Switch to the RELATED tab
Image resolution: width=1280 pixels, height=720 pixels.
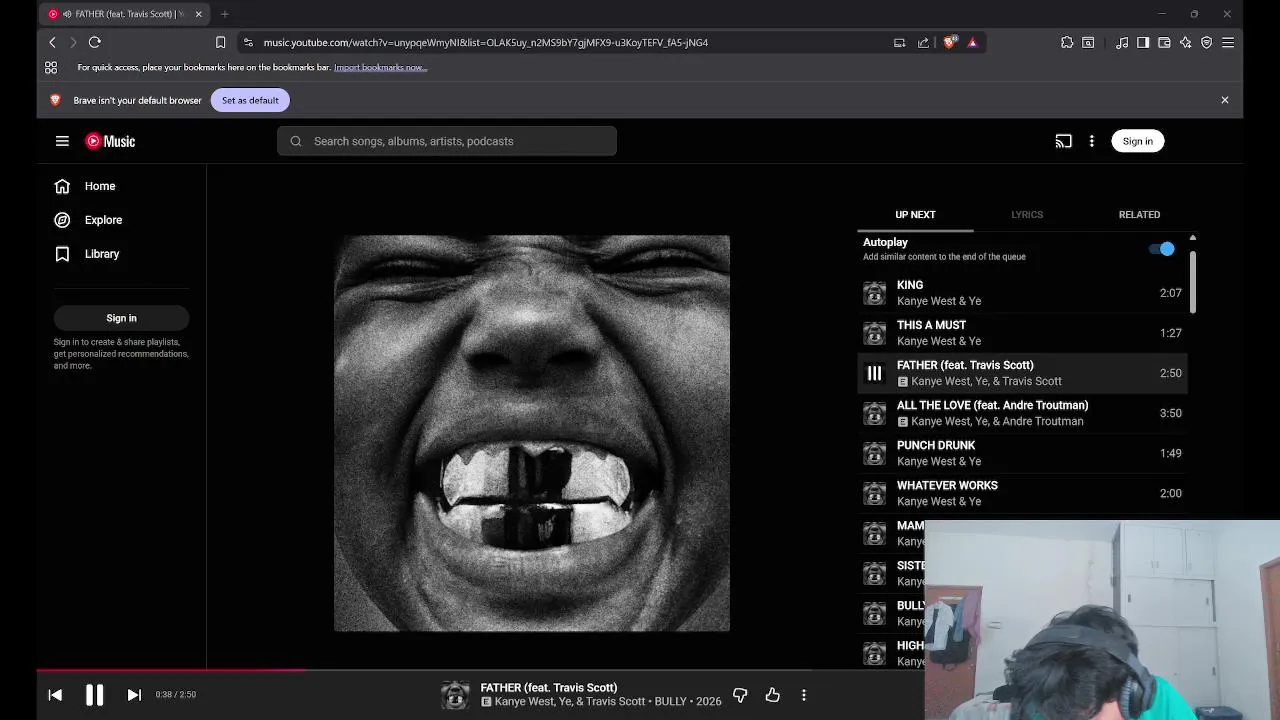click(1139, 214)
